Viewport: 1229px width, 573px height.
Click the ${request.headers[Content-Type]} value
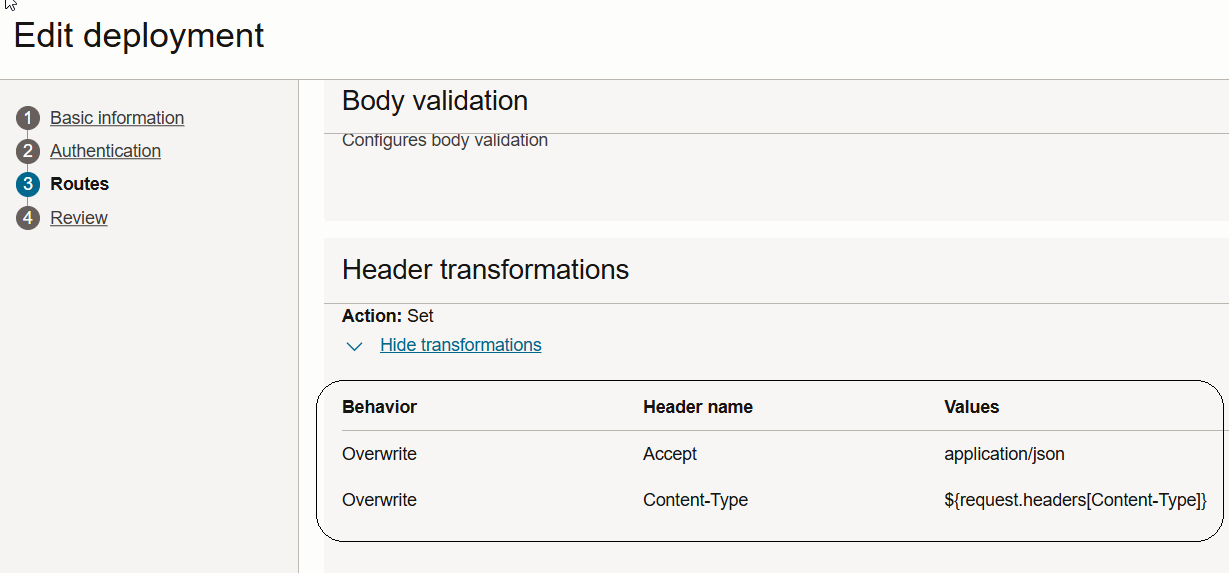coord(1076,500)
